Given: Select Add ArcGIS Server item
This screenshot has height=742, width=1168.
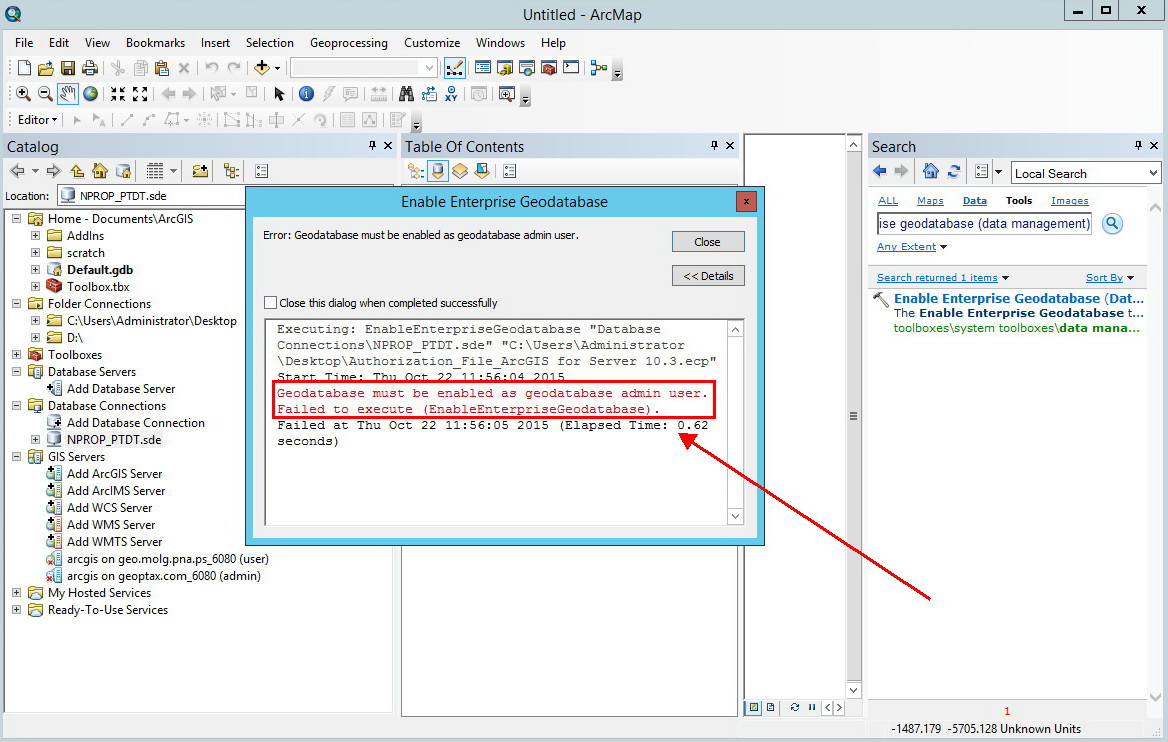Looking at the screenshot, I should (x=114, y=474).
